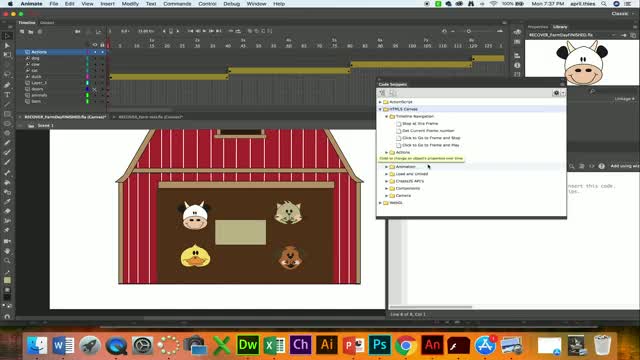Switch to RECOVER_Farm mini.fla document tab
Viewport: 640px width, 360px height.
tap(150, 117)
